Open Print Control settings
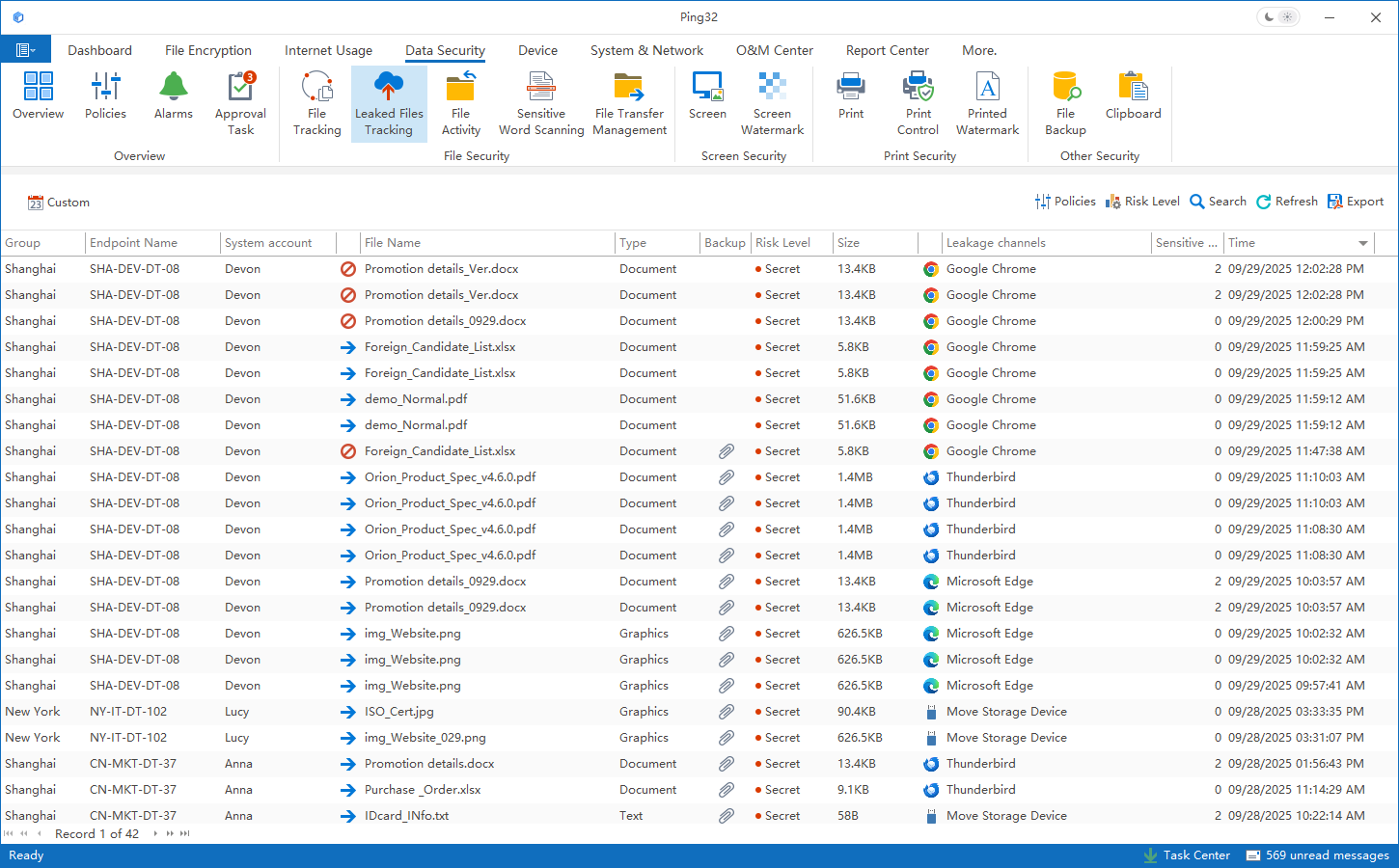Viewport: 1399px width, 868px height. tap(918, 103)
